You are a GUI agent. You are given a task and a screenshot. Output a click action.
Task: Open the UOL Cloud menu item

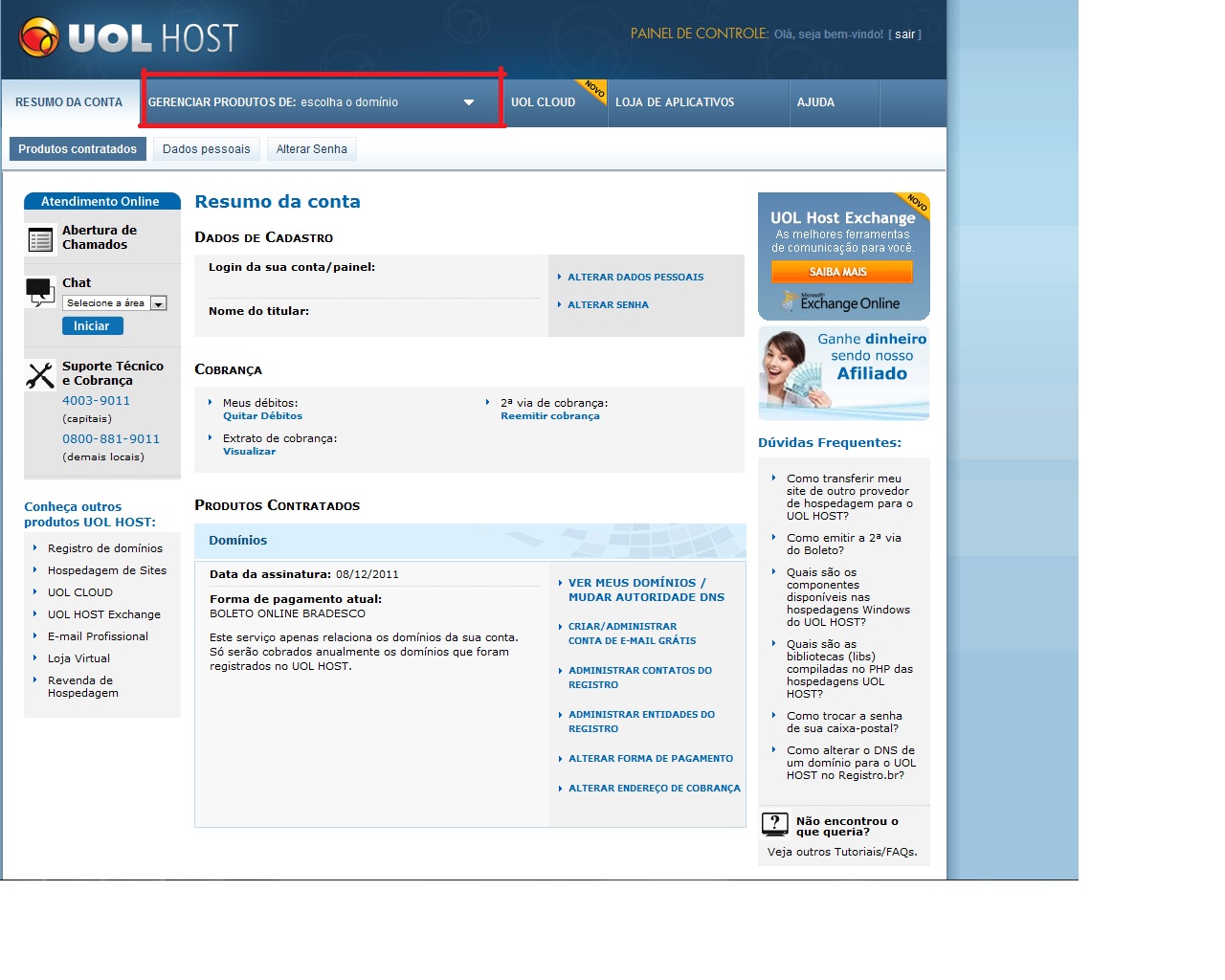click(x=544, y=102)
